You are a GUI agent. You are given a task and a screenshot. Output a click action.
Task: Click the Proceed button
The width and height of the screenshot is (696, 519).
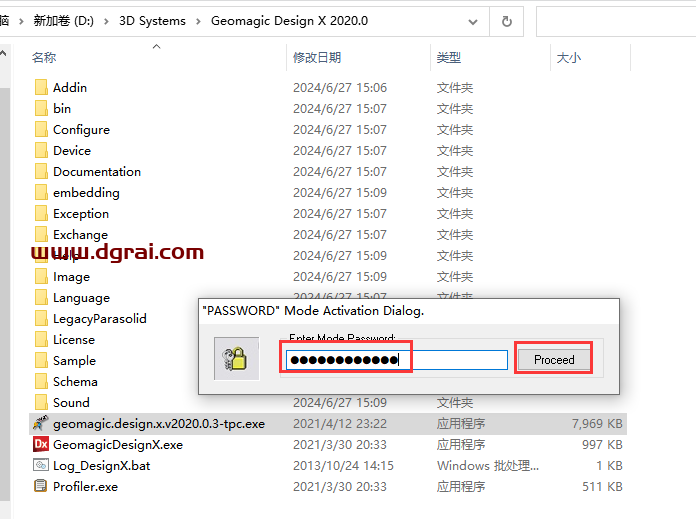point(554,359)
